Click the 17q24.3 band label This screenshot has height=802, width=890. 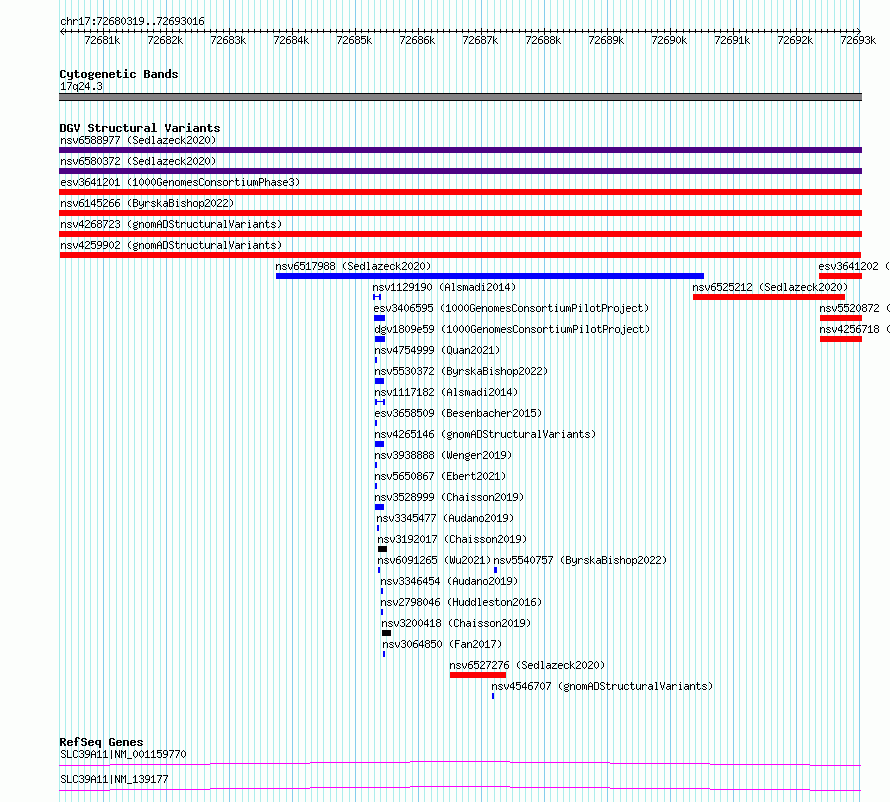pos(81,86)
